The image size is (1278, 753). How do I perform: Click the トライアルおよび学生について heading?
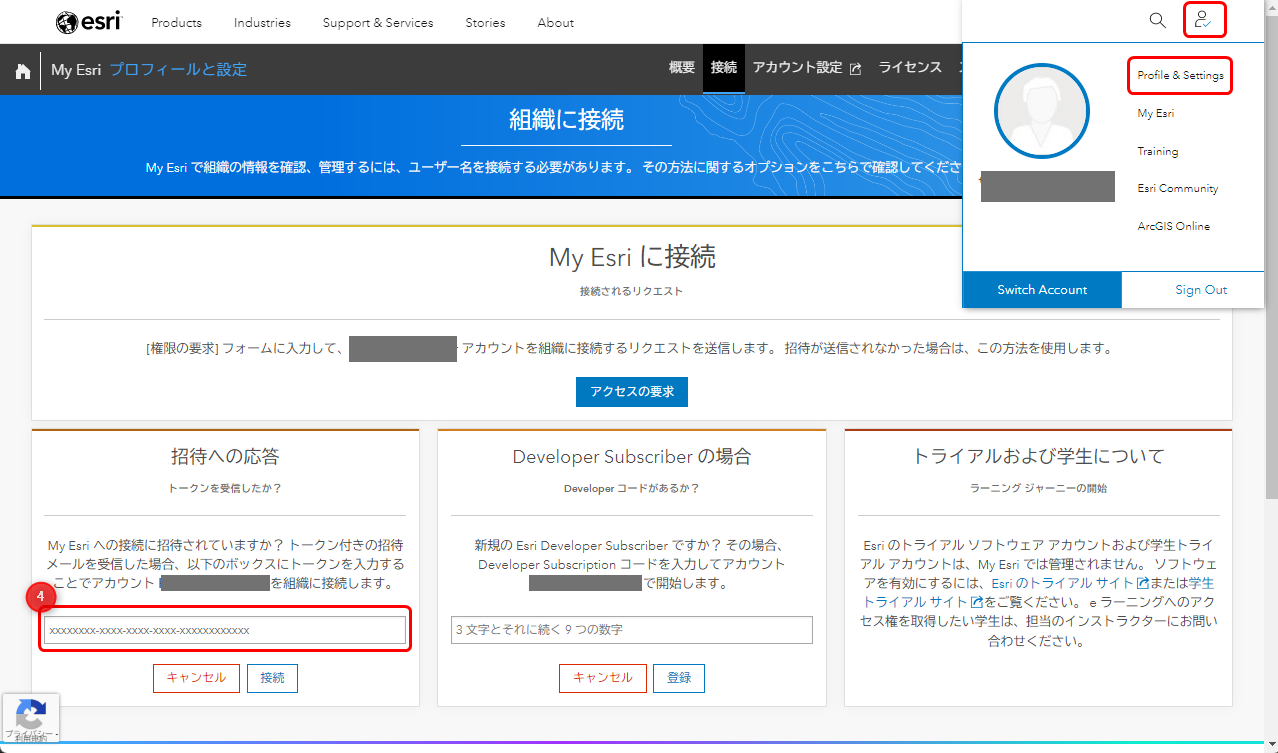coord(1039,457)
